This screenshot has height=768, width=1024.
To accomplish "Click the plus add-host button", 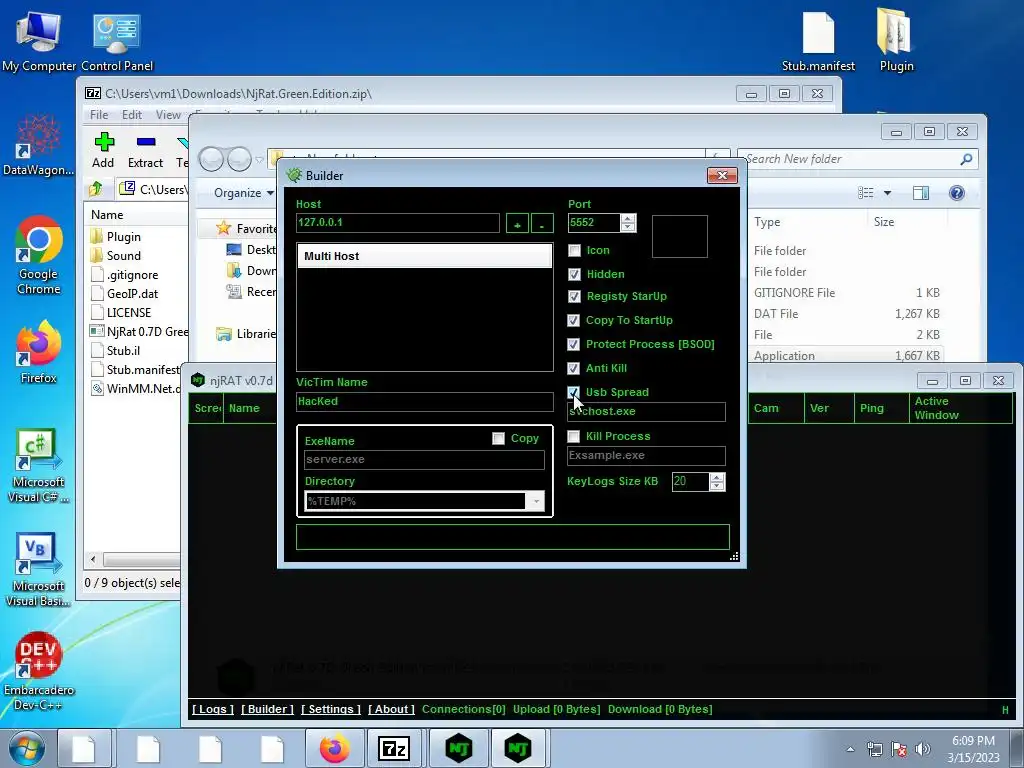I will 517,223.
